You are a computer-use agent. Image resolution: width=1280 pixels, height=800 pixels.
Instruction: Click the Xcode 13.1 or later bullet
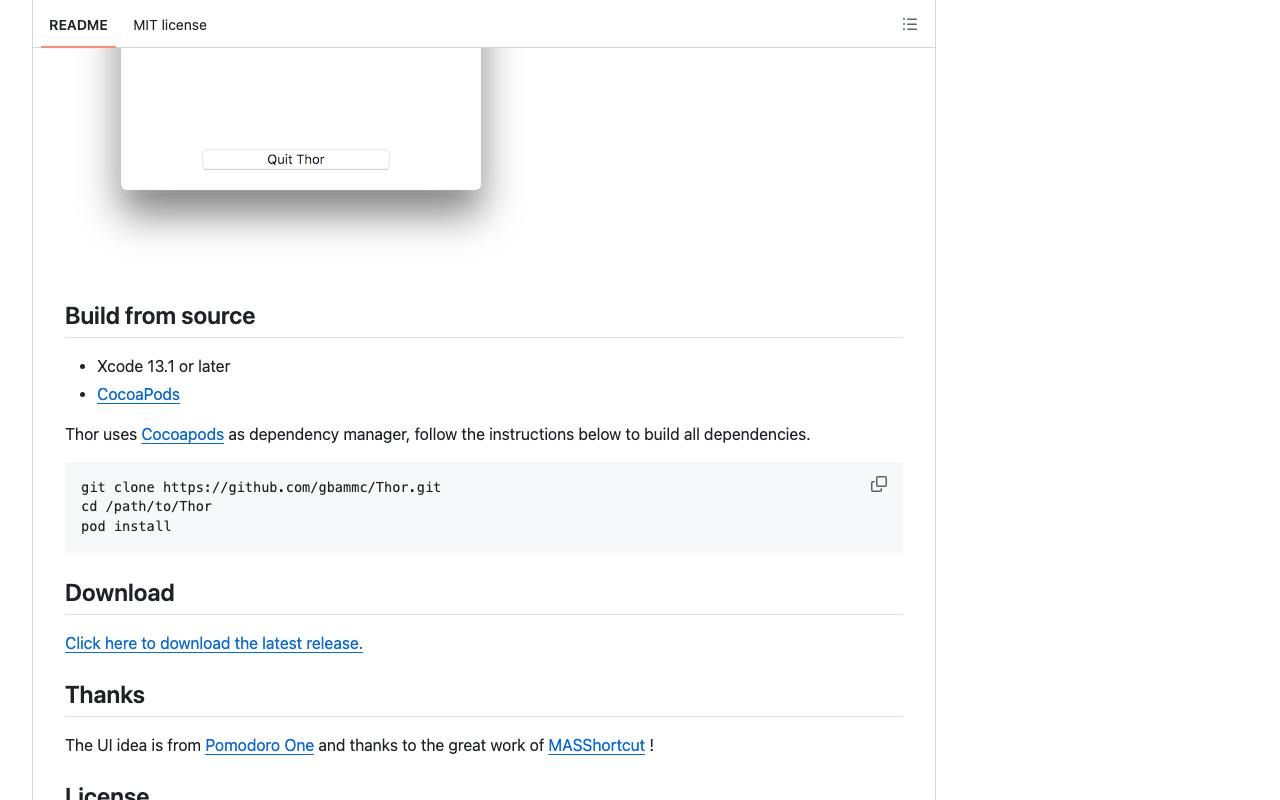coord(164,366)
